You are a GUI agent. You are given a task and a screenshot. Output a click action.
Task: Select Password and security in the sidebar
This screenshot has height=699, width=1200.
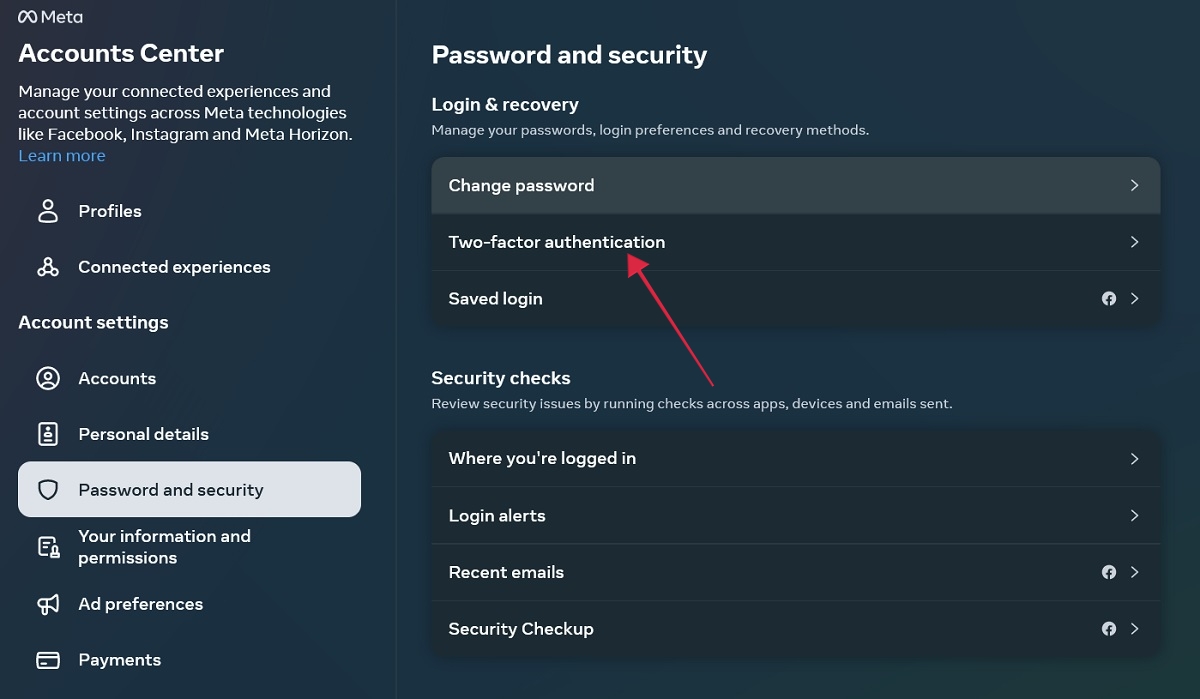pos(171,489)
